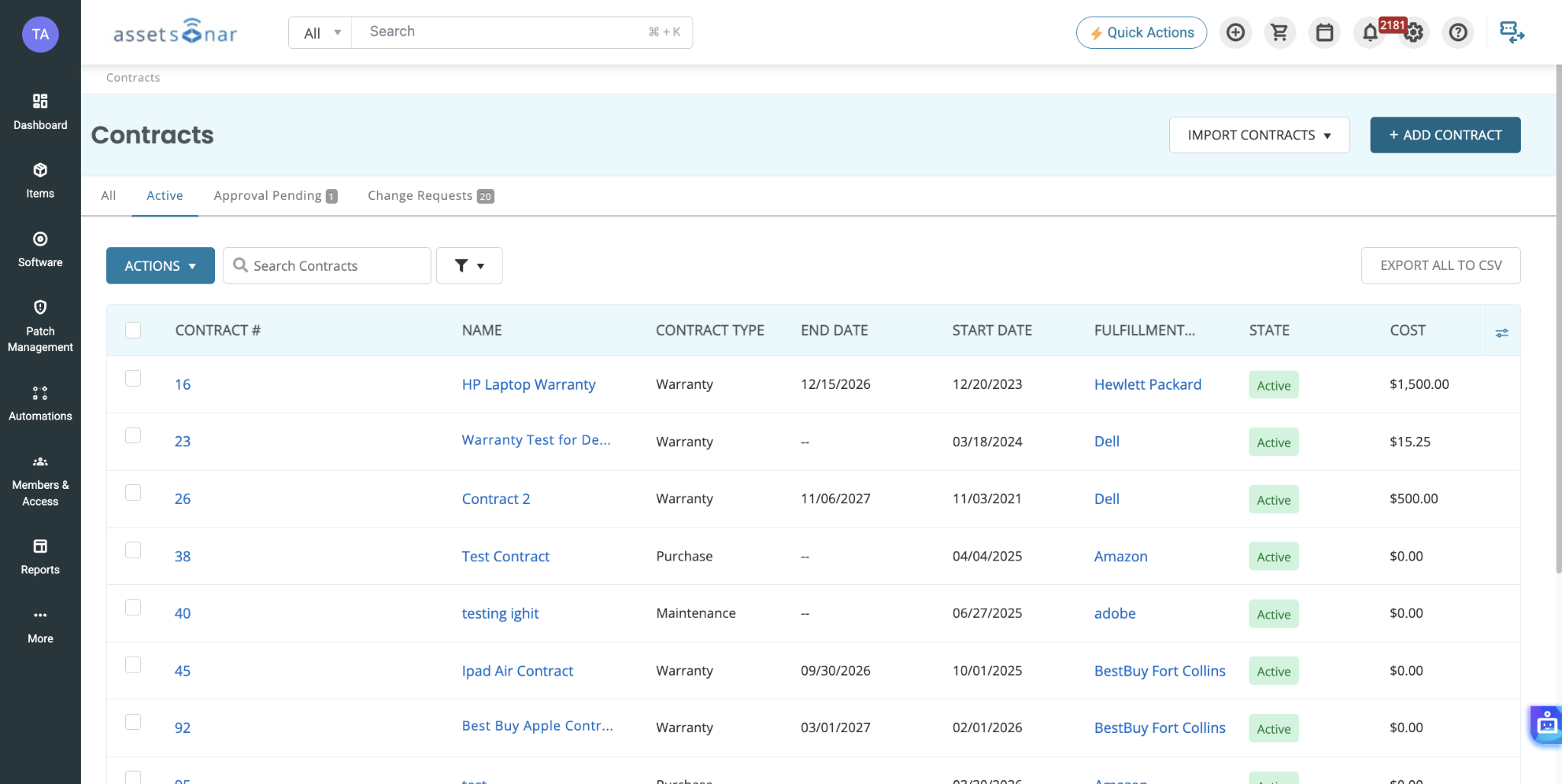Sort by the NAME column header
Image resolution: width=1562 pixels, height=784 pixels.
(482, 330)
